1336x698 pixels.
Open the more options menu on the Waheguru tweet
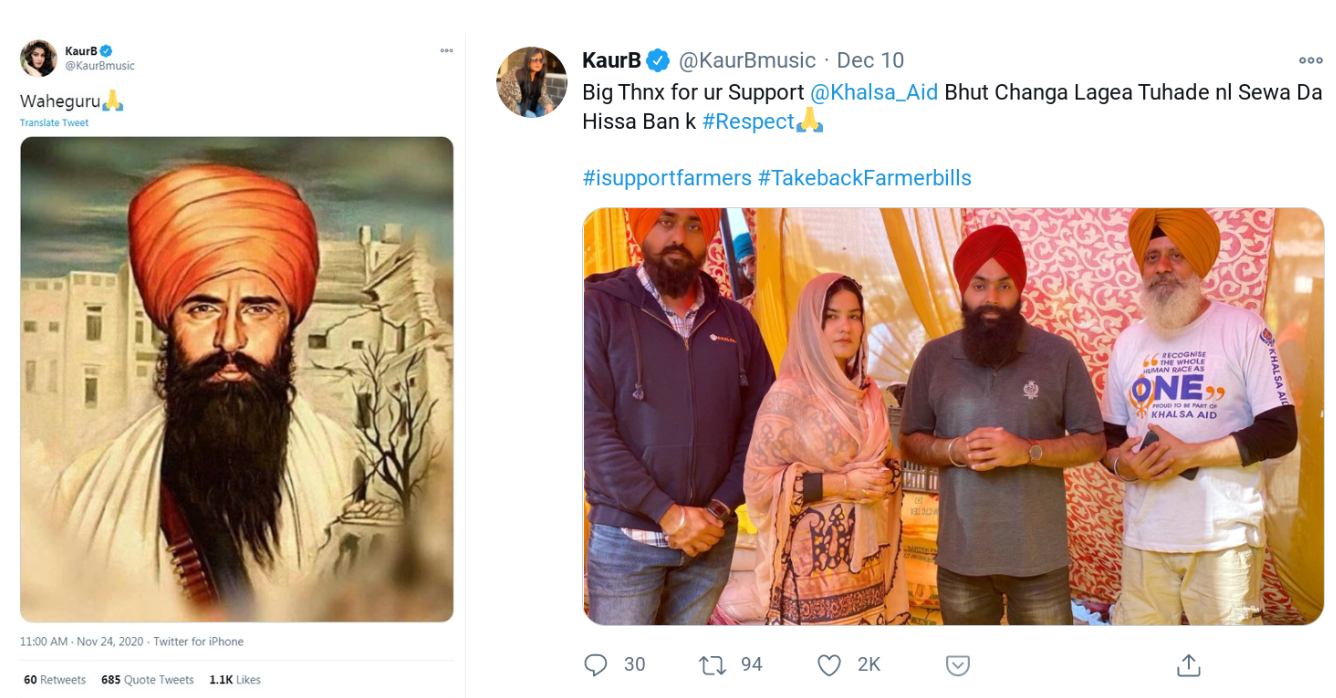pos(446,51)
